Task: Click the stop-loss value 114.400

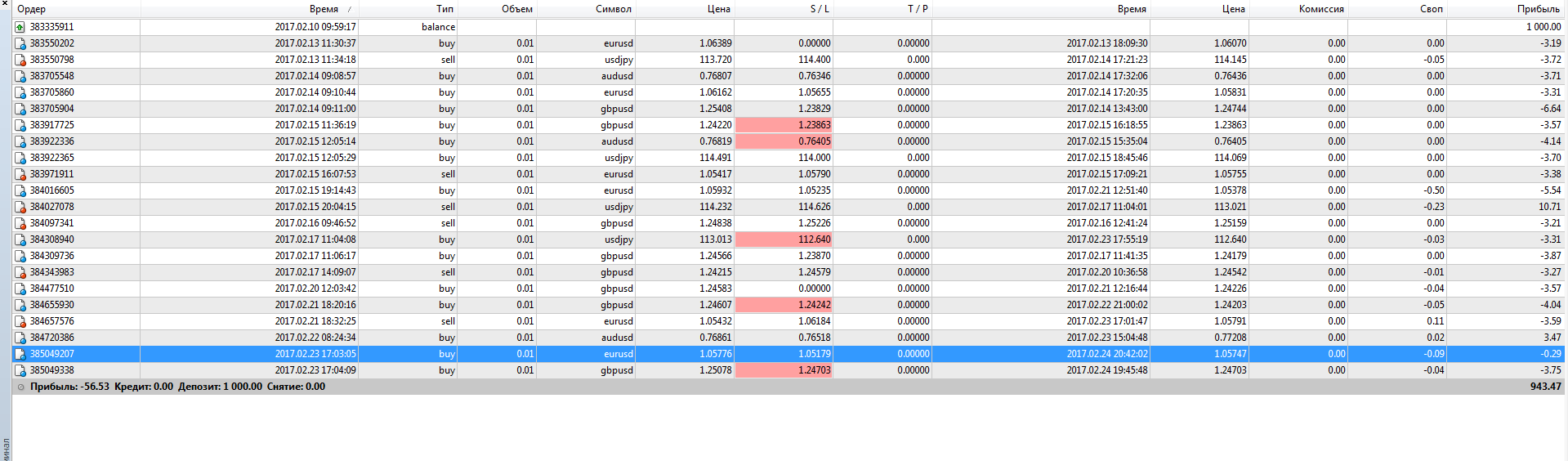Action: point(814,60)
